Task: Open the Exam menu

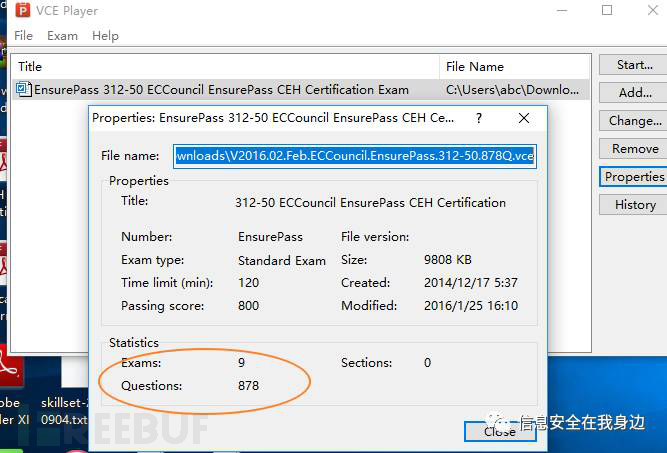Action: pos(63,36)
